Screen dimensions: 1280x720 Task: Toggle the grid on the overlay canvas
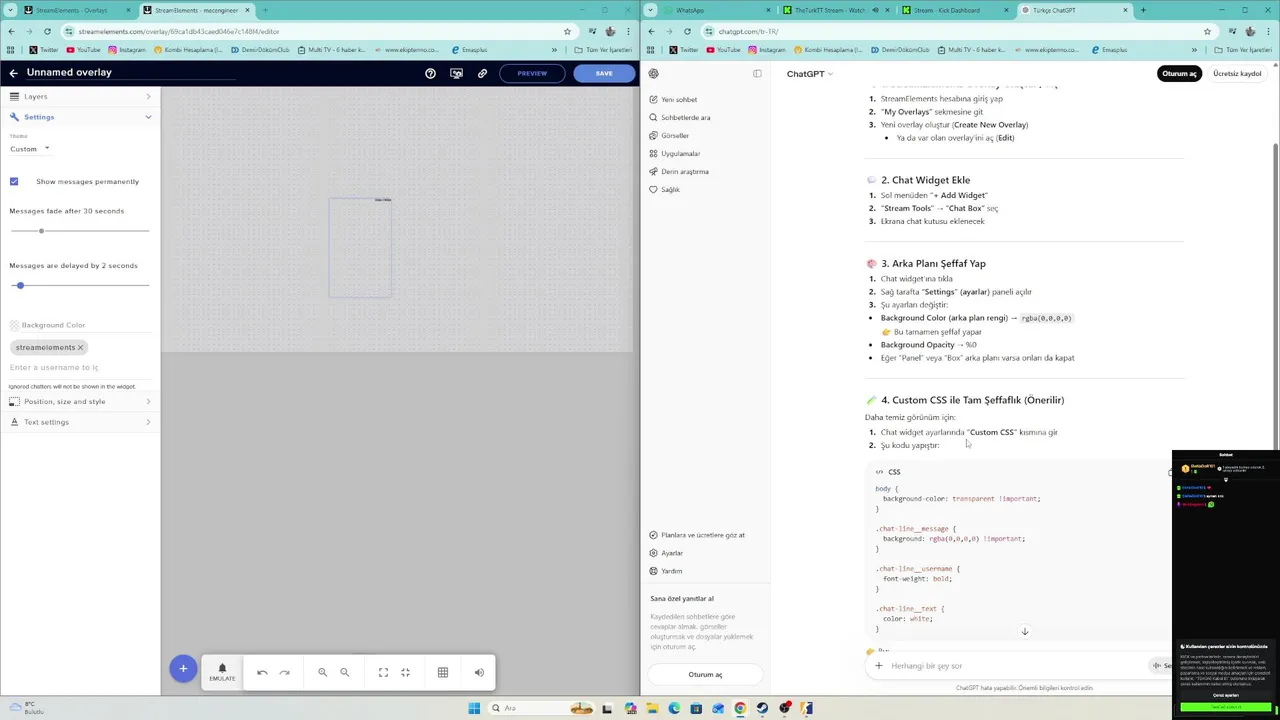pos(443,673)
